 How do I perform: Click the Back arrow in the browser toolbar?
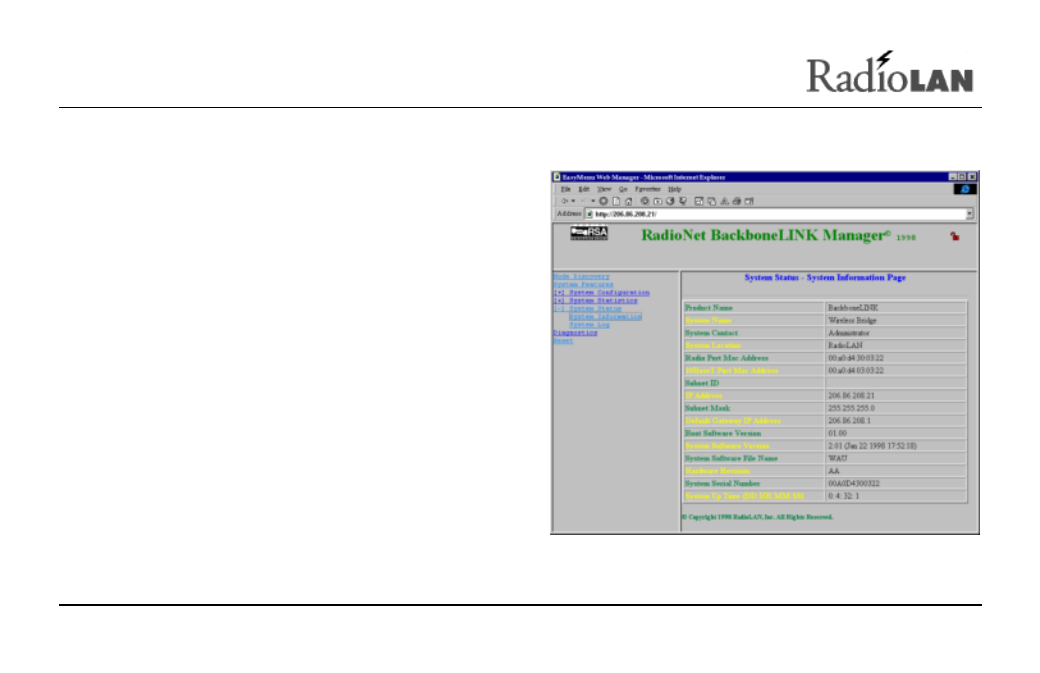564,201
